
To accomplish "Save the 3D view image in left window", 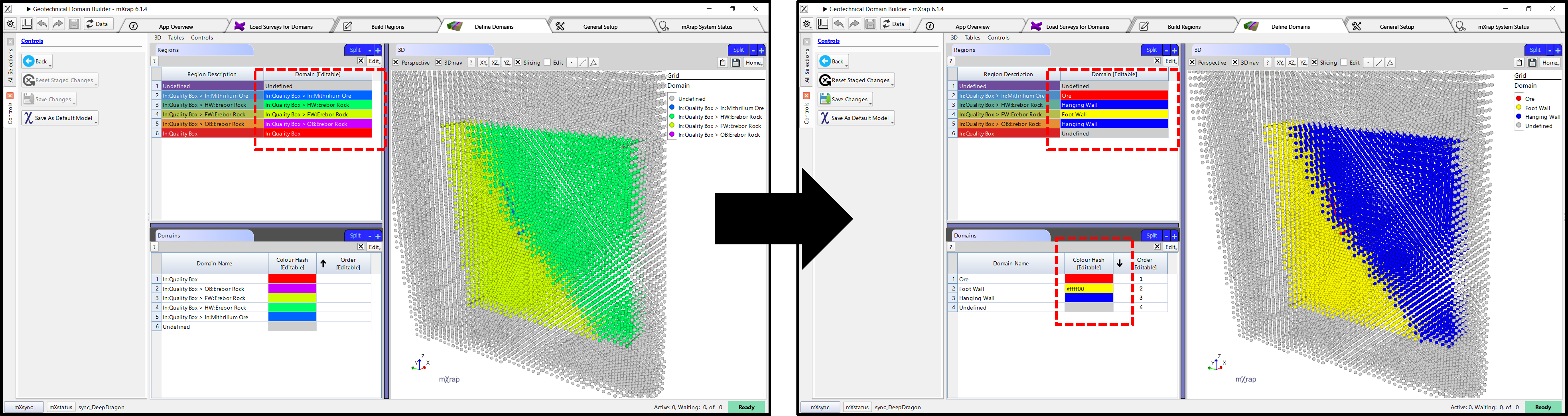I will [736, 63].
